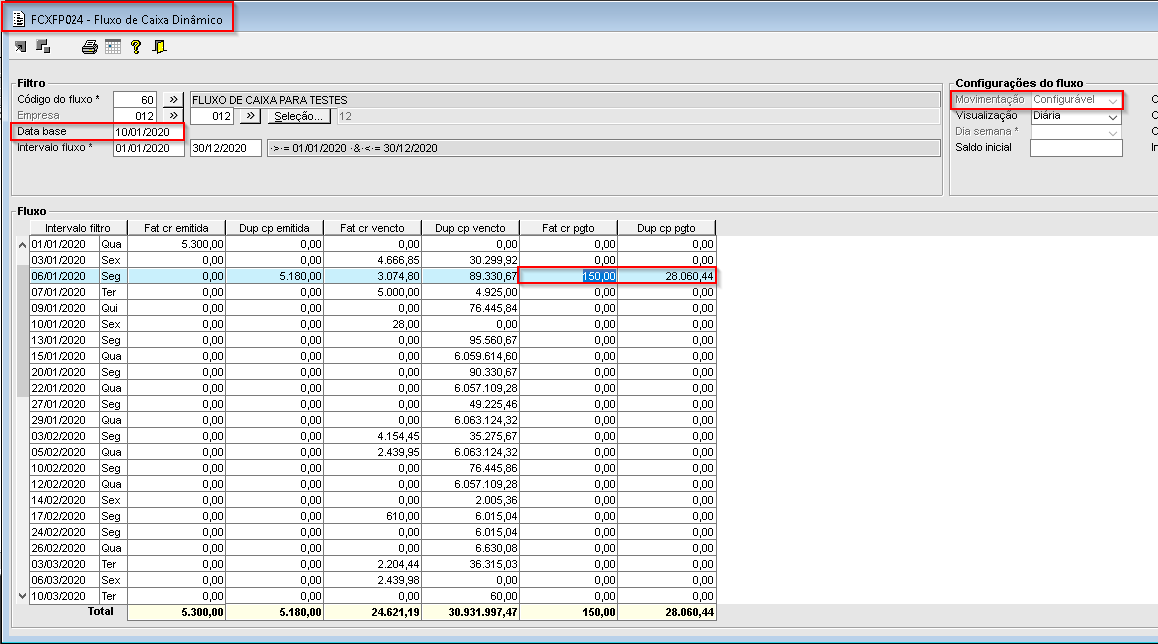The image size is (1158, 644).
Task: Click the 2.005,36 cell
Action: tap(470, 500)
